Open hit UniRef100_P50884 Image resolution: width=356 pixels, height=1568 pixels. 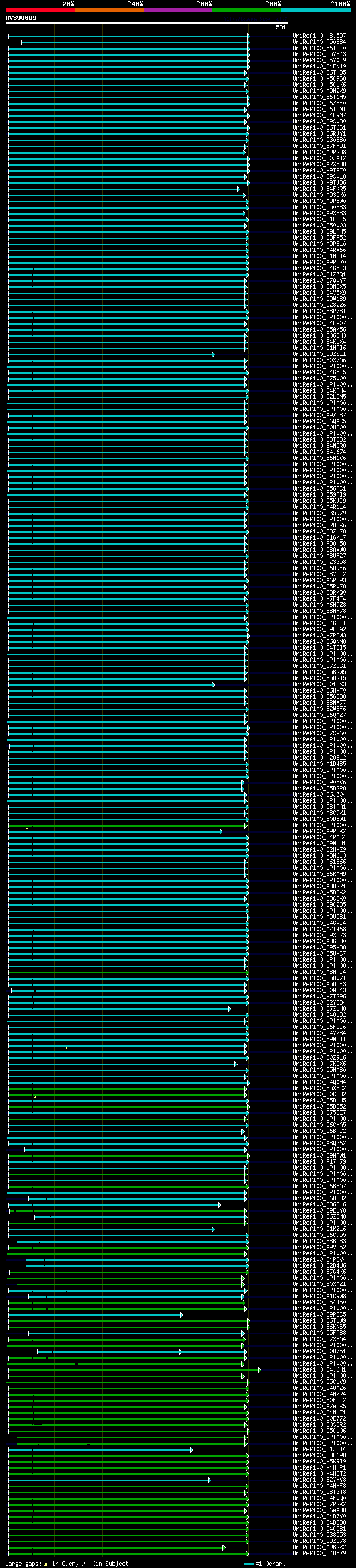(x=319, y=42)
